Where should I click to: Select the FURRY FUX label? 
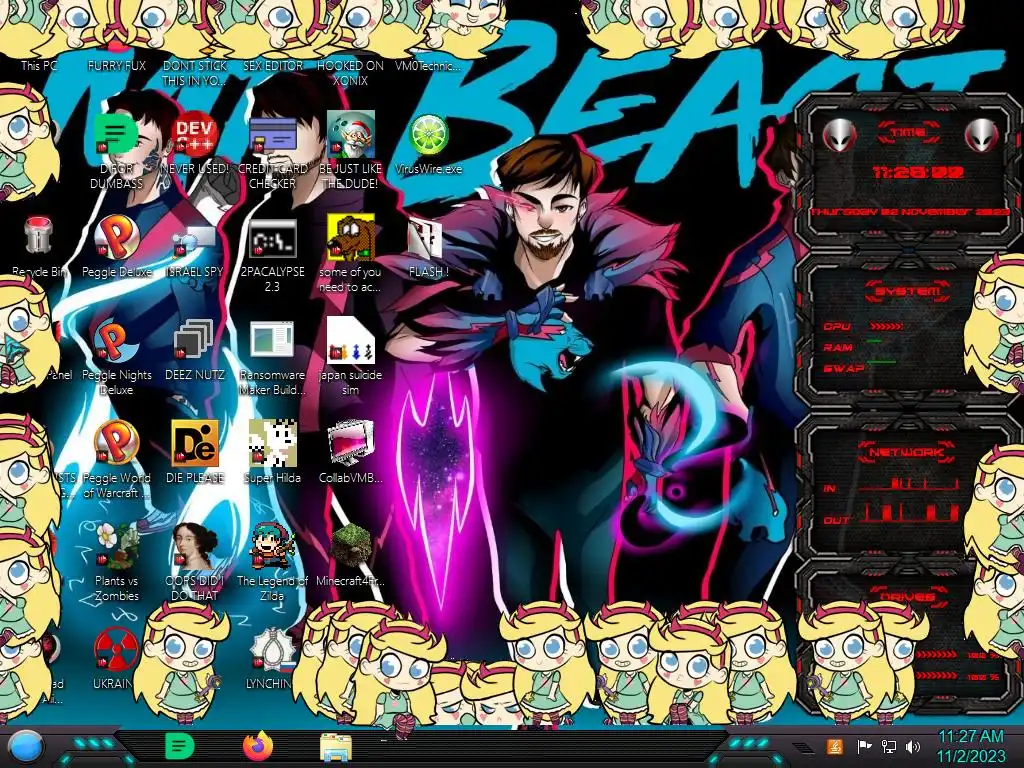(116, 65)
